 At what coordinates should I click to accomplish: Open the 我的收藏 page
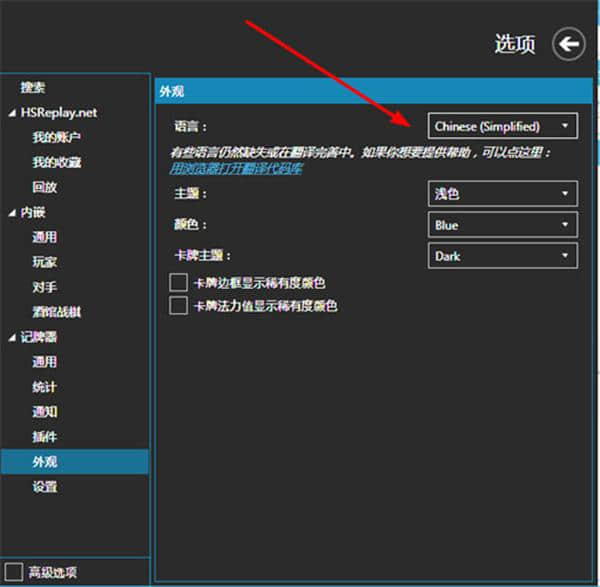point(56,162)
